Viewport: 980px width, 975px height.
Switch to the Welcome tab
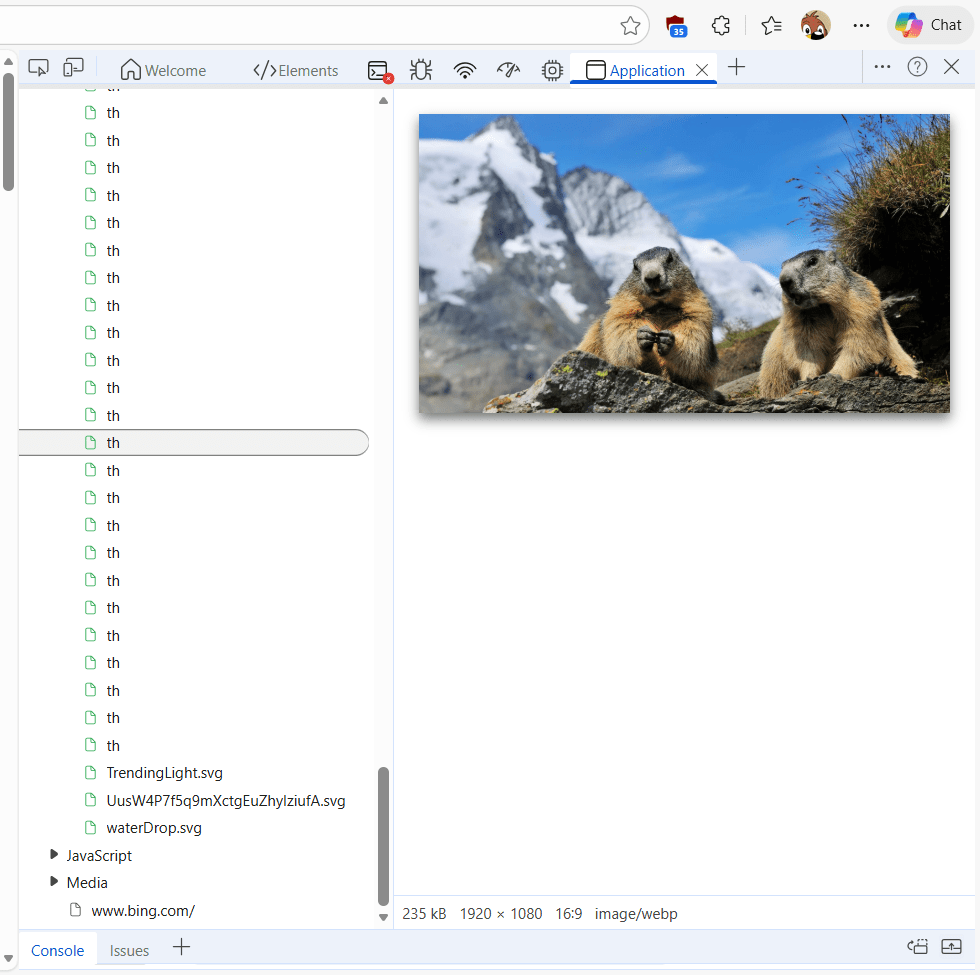tap(163, 70)
